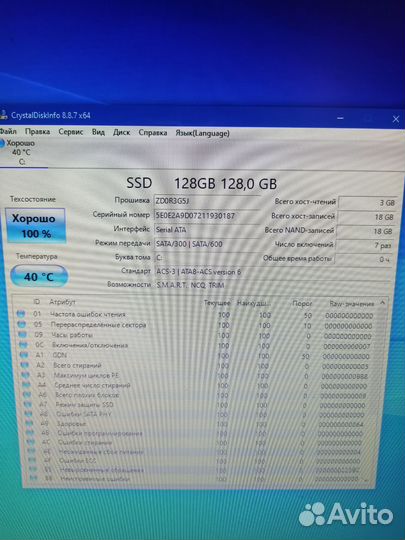Click the scroll up arrow of attribute list
The image size is (405, 540).
(x=383, y=303)
